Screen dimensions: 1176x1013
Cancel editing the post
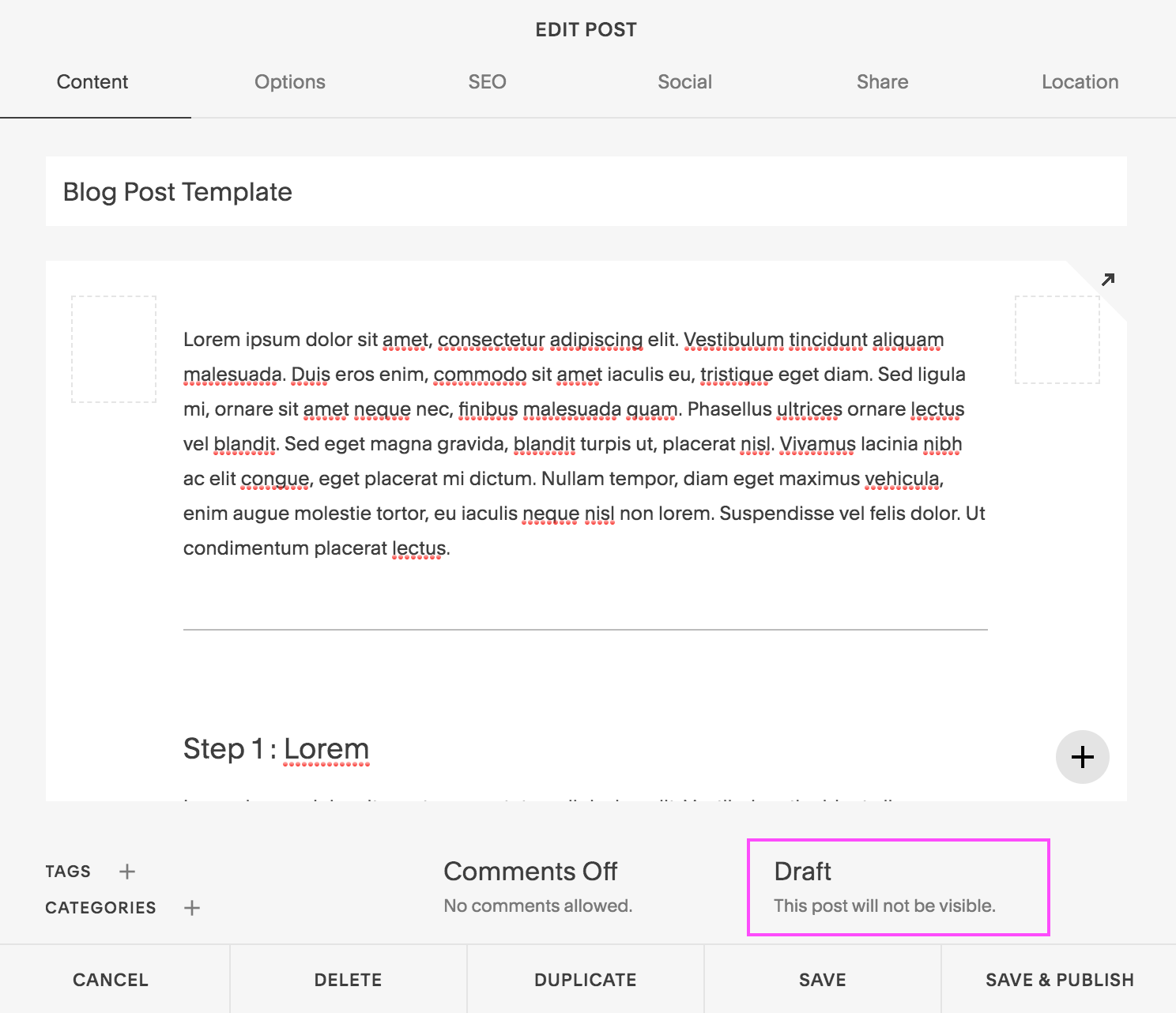[x=110, y=979]
